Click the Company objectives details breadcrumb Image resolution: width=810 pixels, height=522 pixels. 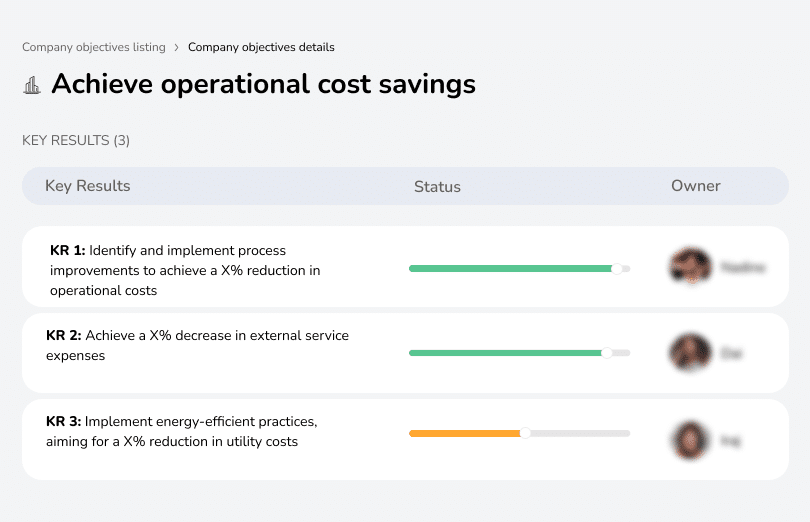point(261,47)
